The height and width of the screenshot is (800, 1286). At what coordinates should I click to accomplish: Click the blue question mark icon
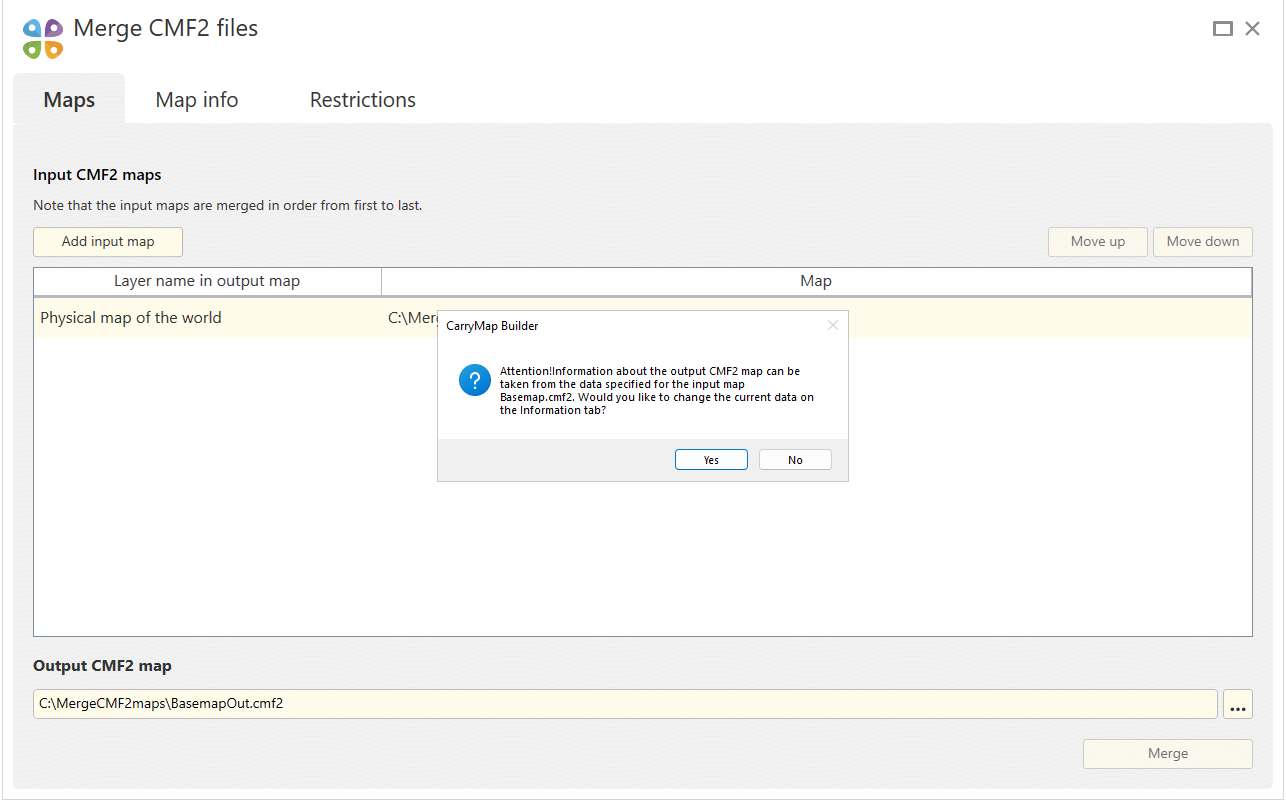click(475, 381)
